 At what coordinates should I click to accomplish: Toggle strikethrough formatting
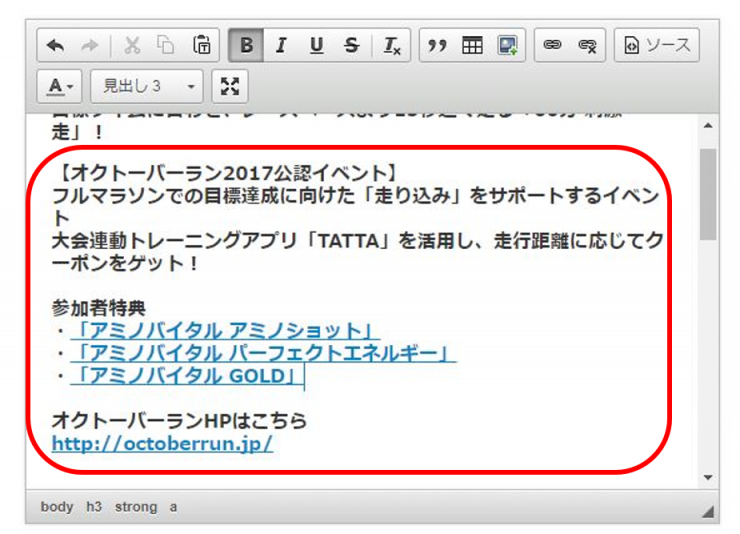pyautogui.click(x=352, y=46)
